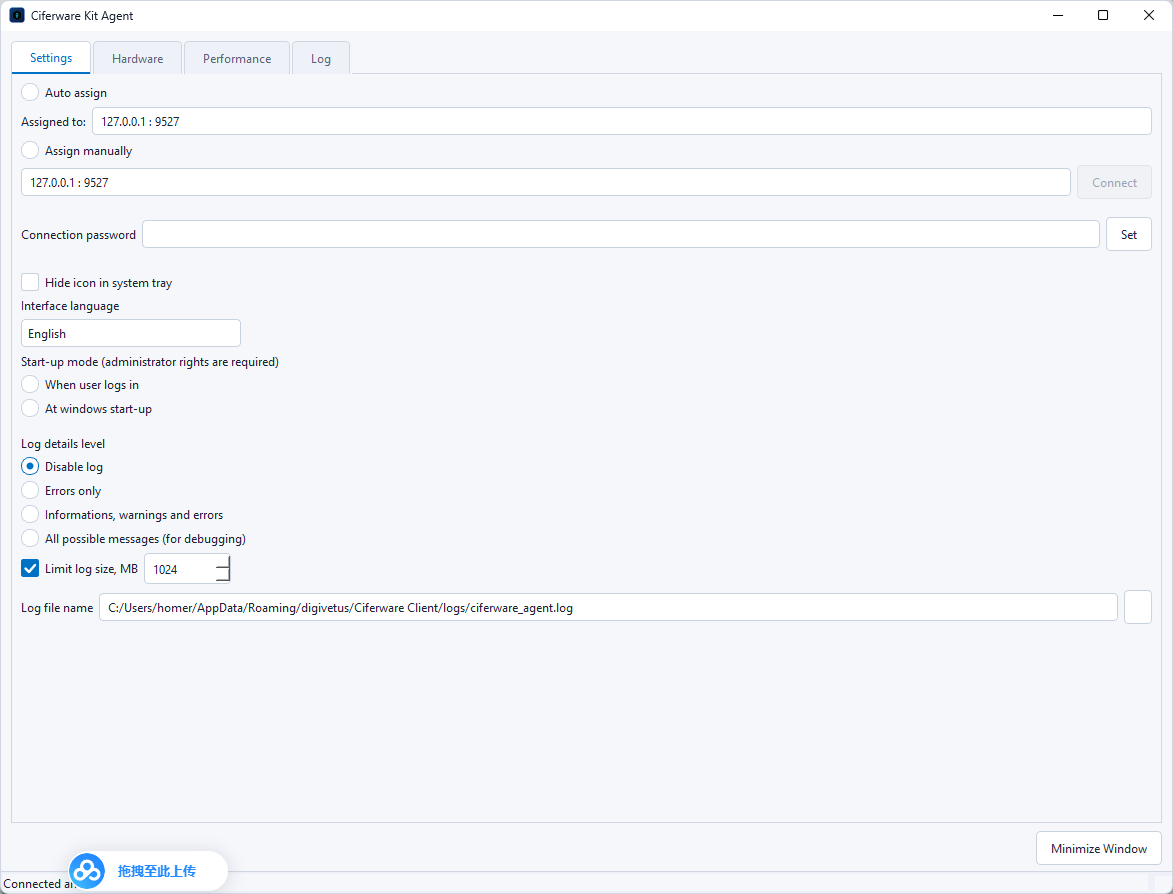The width and height of the screenshot is (1173, 894).
Task: Click the Start-up mode heading text
Action: (150, 361)
